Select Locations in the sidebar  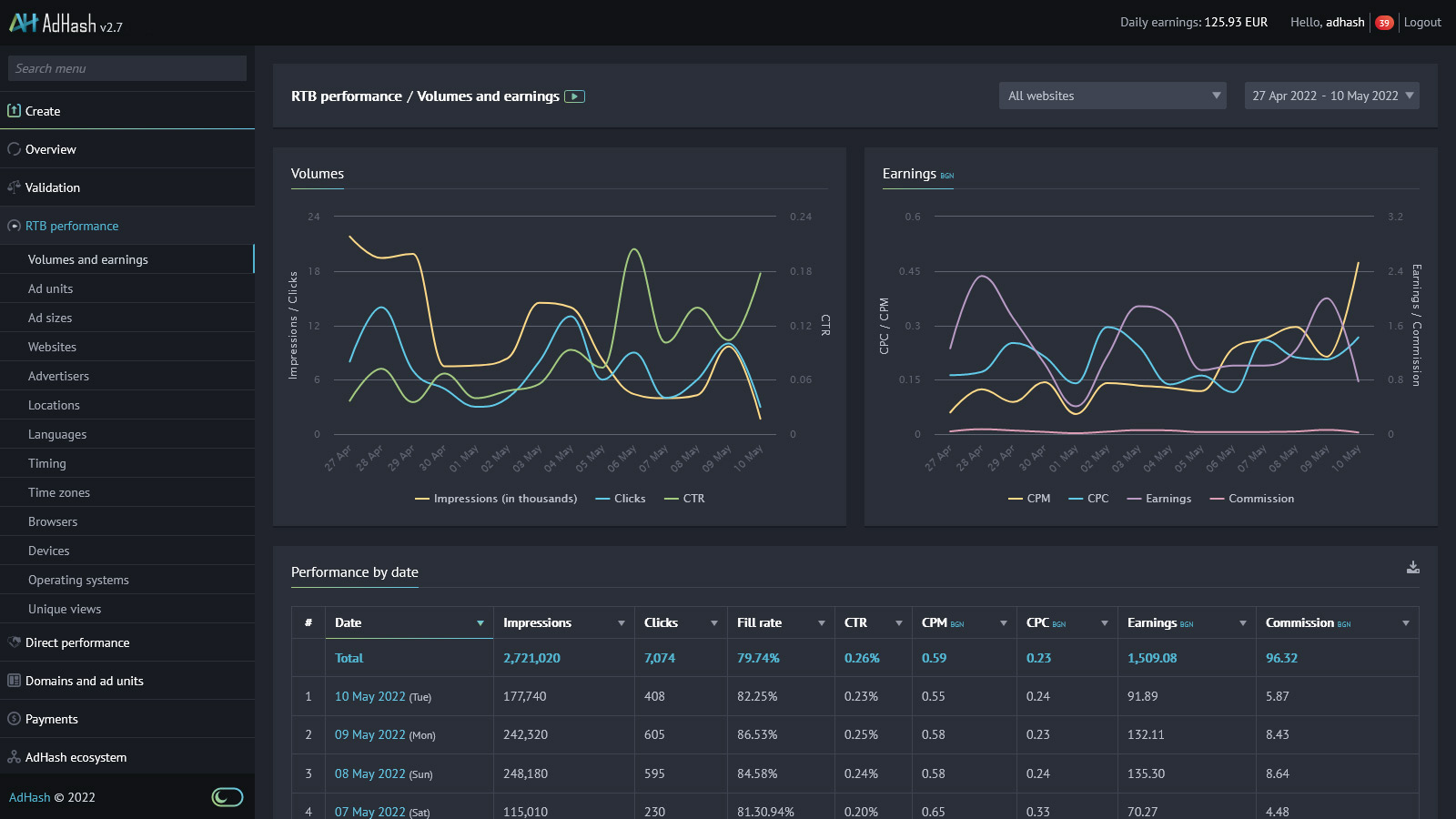54,405
